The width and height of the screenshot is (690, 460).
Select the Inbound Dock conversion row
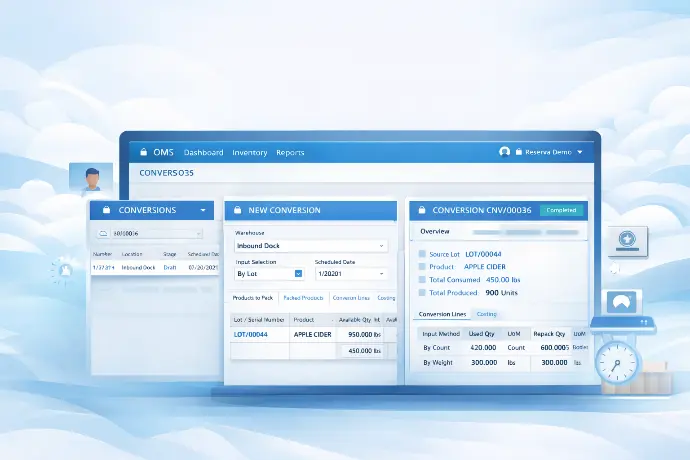click(x=155, y=268)
